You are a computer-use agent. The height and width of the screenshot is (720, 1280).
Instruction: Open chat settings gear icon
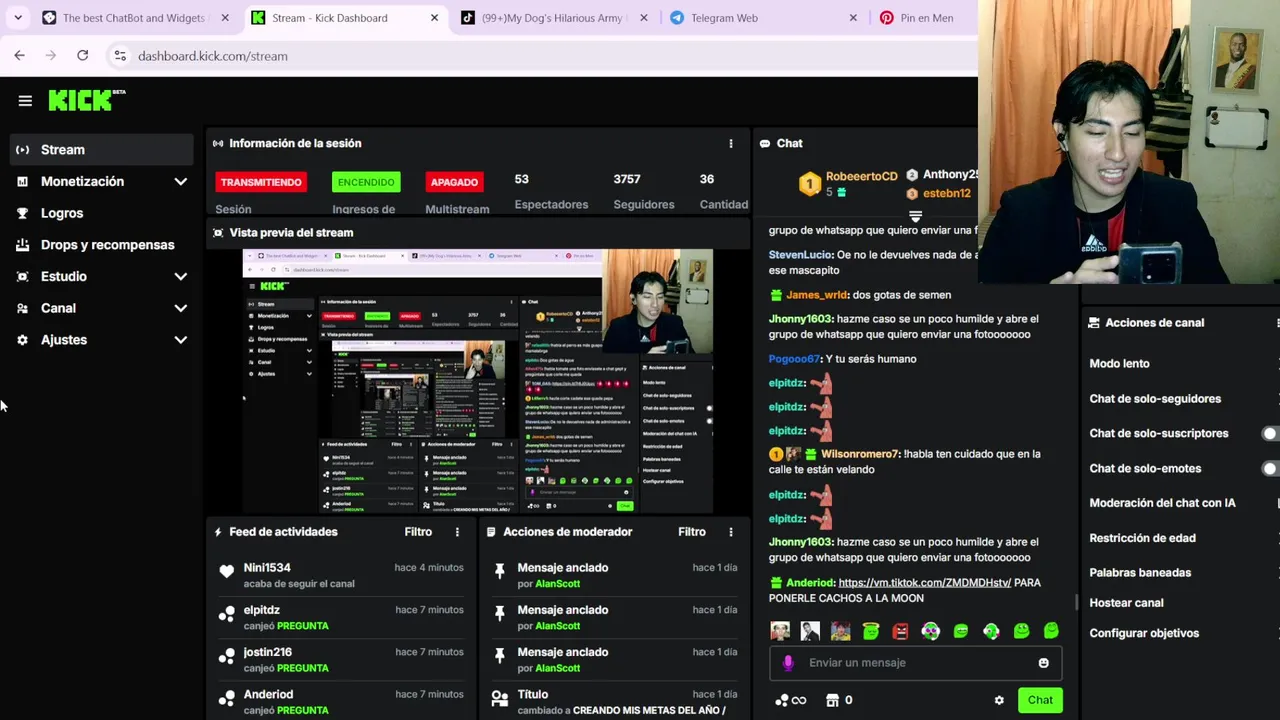998,700
